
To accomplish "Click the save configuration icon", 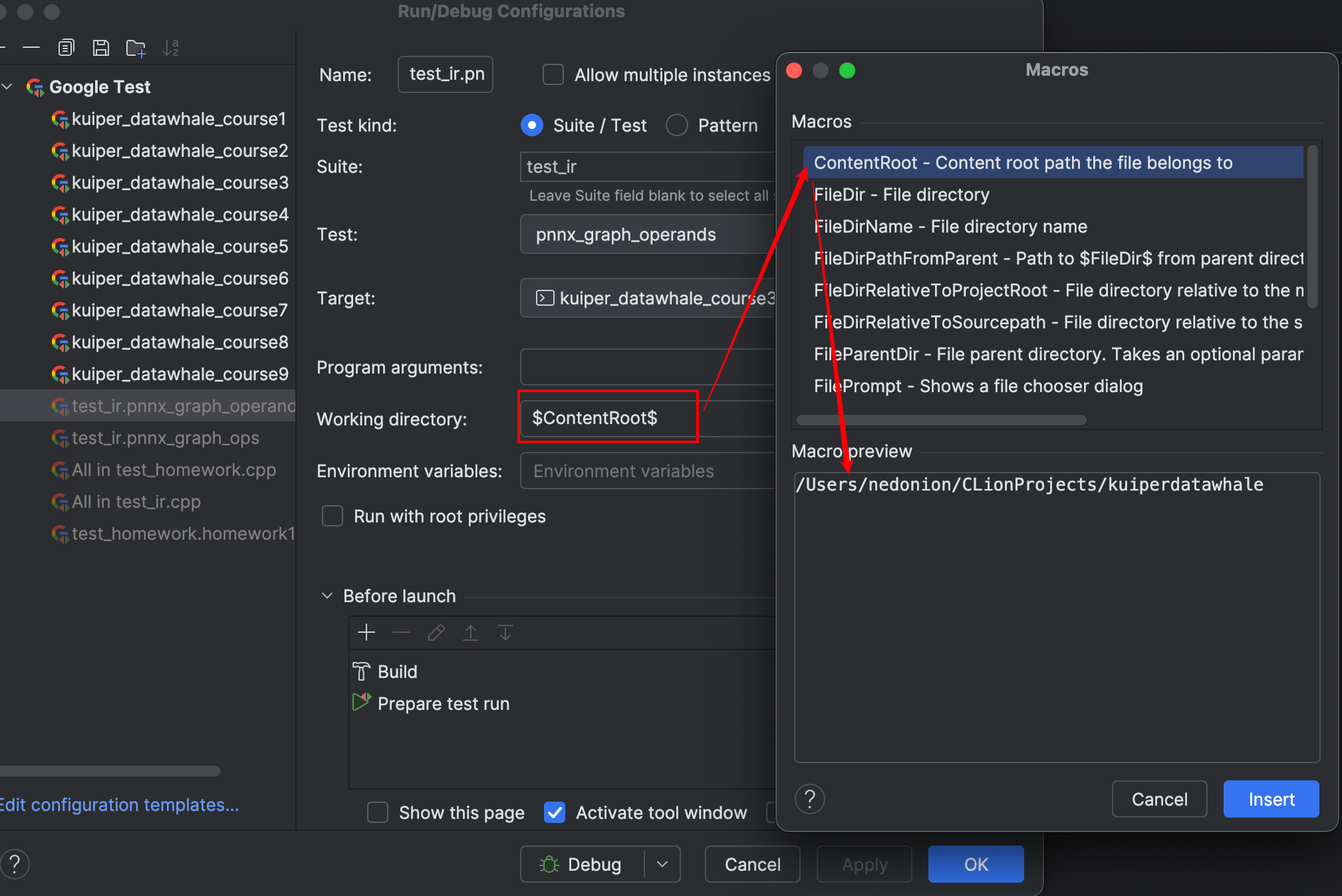I will [x=100, y=48].
